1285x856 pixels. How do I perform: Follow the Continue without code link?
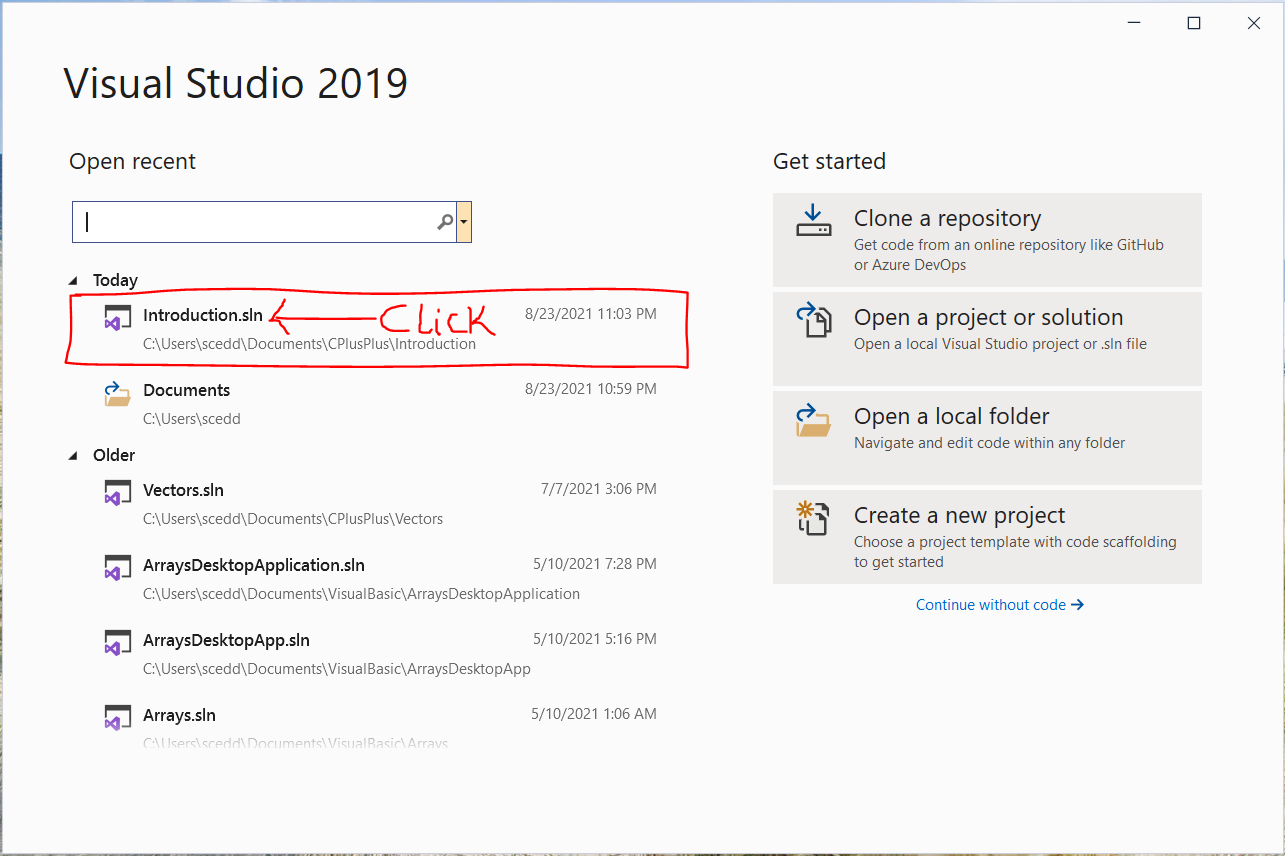click(x=1000, y=605)
